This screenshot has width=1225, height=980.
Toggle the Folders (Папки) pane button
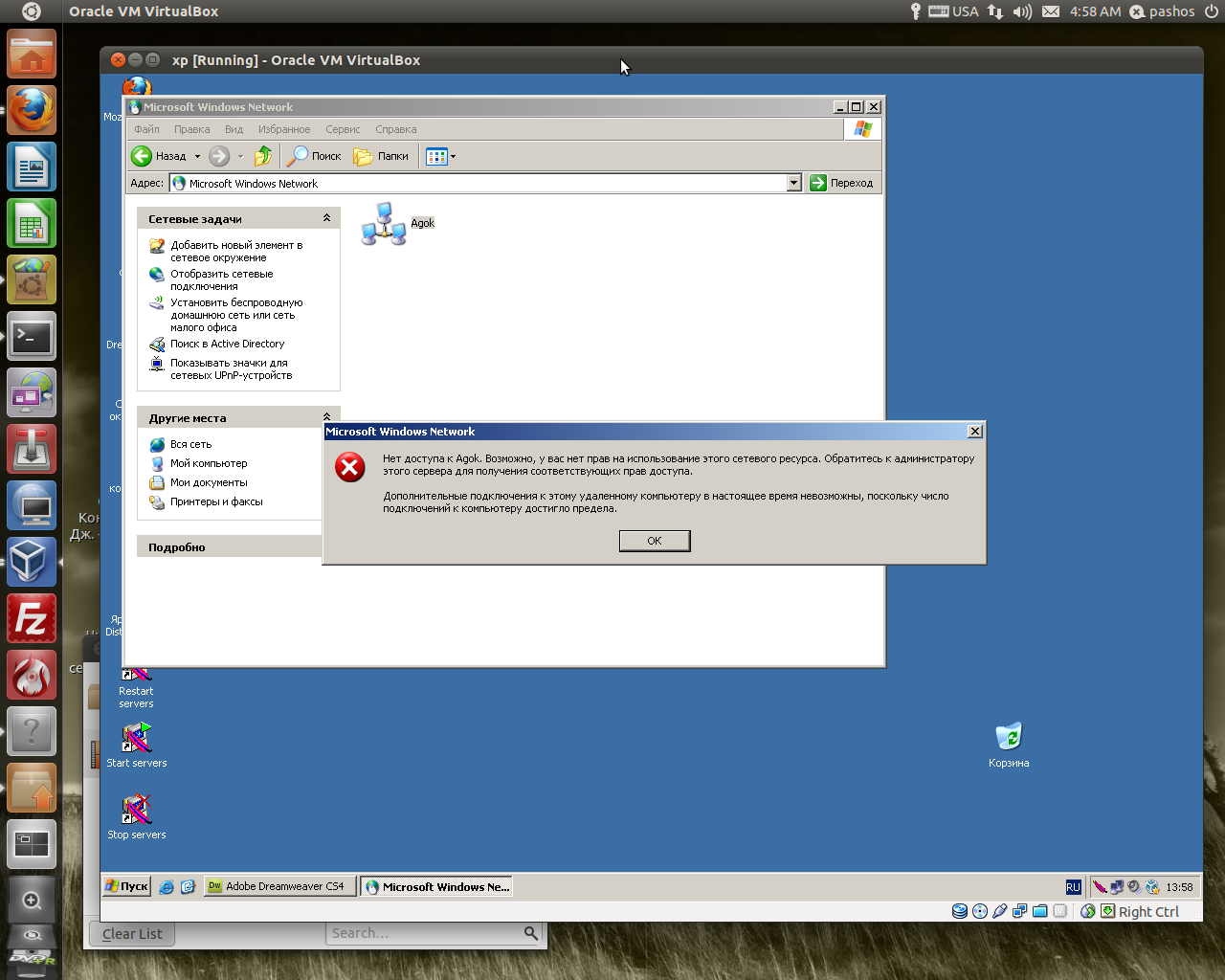click(381, 156)
